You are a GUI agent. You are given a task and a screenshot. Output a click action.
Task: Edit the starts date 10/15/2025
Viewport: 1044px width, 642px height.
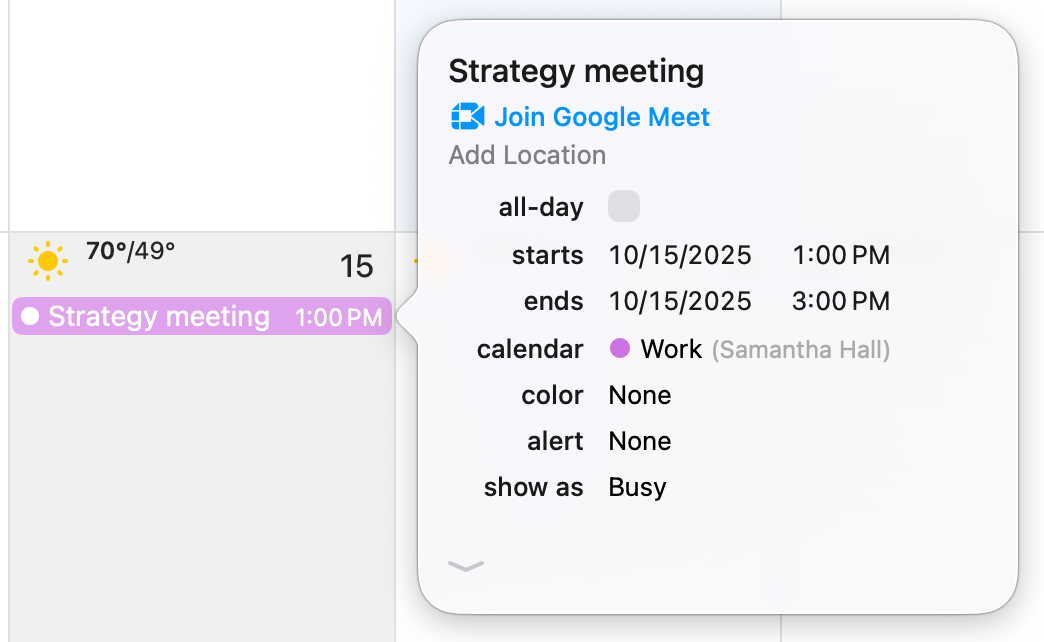click(x=680, y=255)
